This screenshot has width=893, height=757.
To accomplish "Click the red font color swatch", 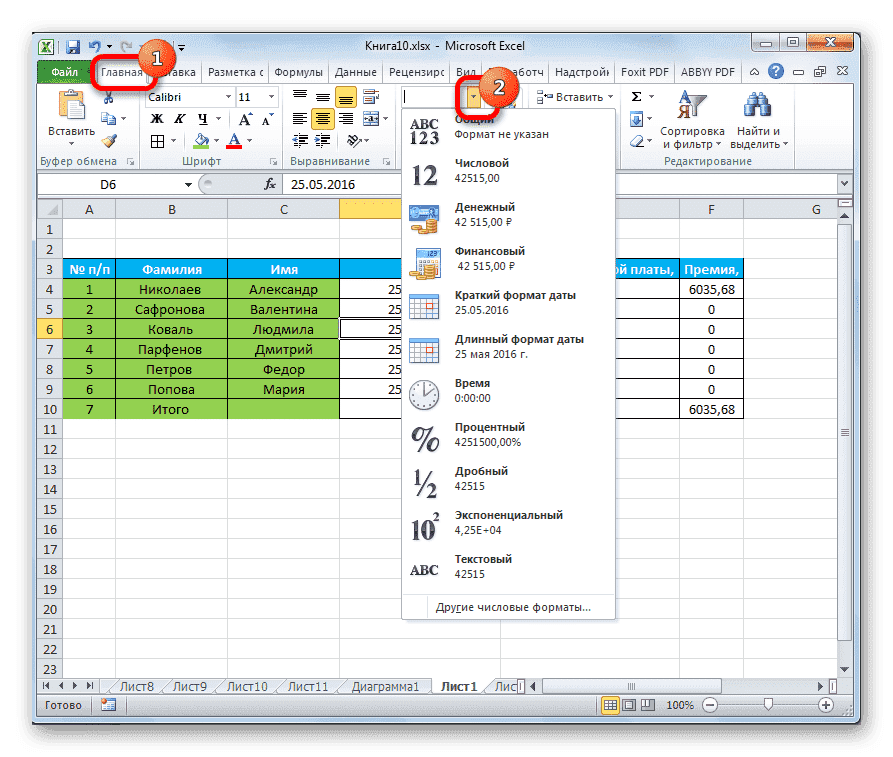I will pos(235,142).
